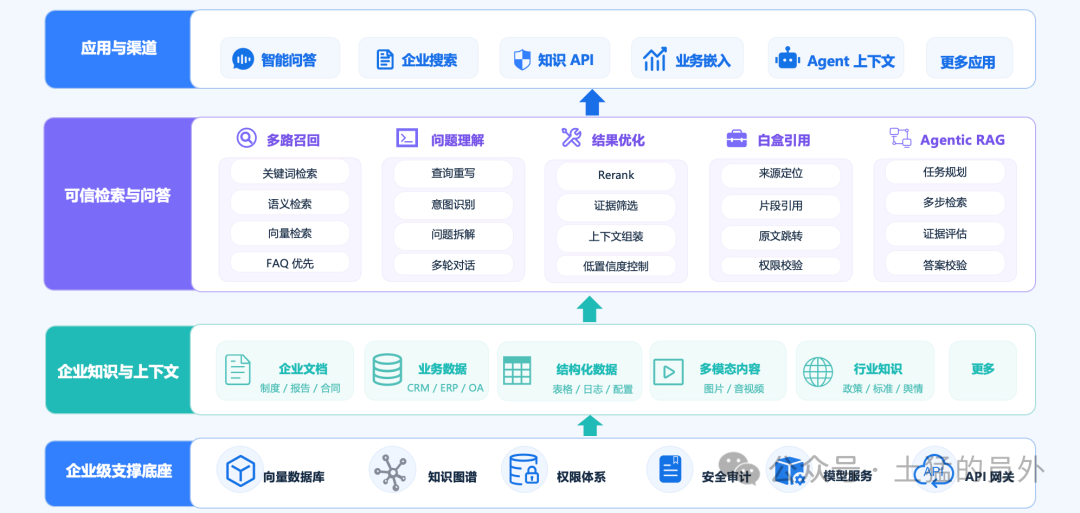Click the 知识图谱 label text
1080x513 pixels.
click(x=452, y=477)
